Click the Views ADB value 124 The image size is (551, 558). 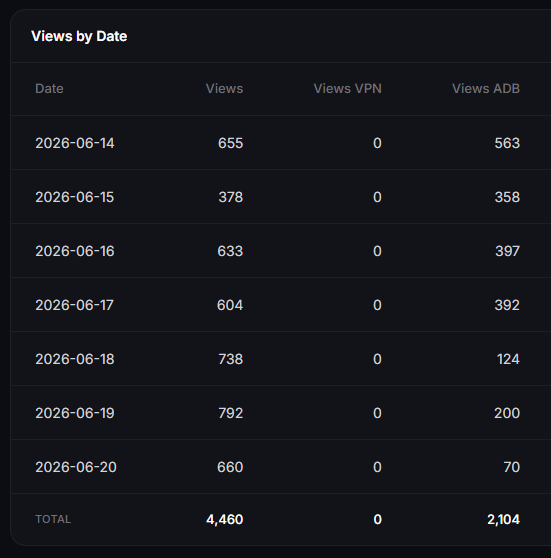(508, 359)
